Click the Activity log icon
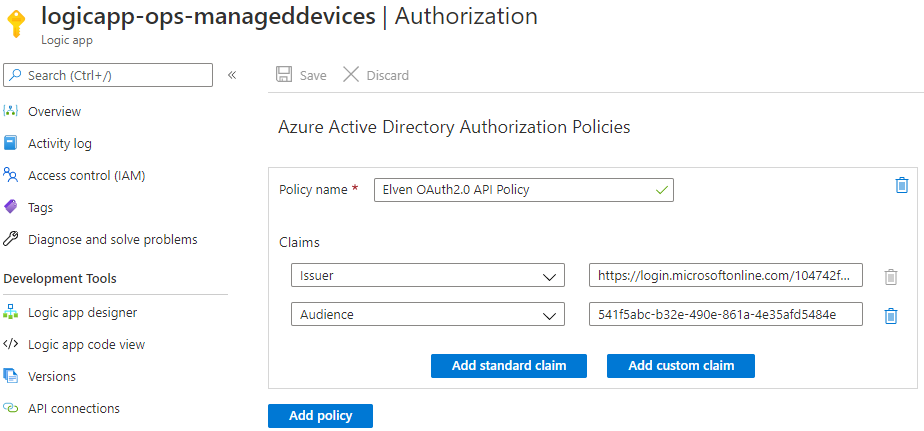This screenshot has width=924, height=431. (x=10, y=143)
